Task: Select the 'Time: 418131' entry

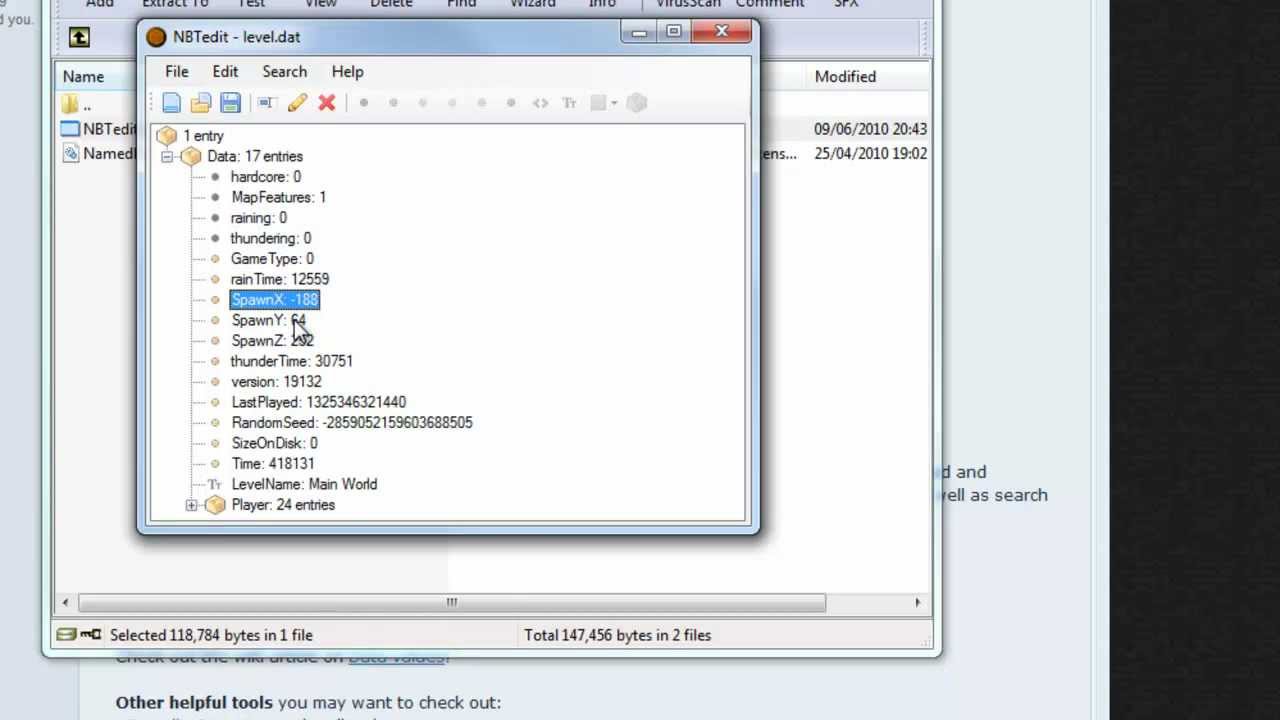Action: point(272,464)
